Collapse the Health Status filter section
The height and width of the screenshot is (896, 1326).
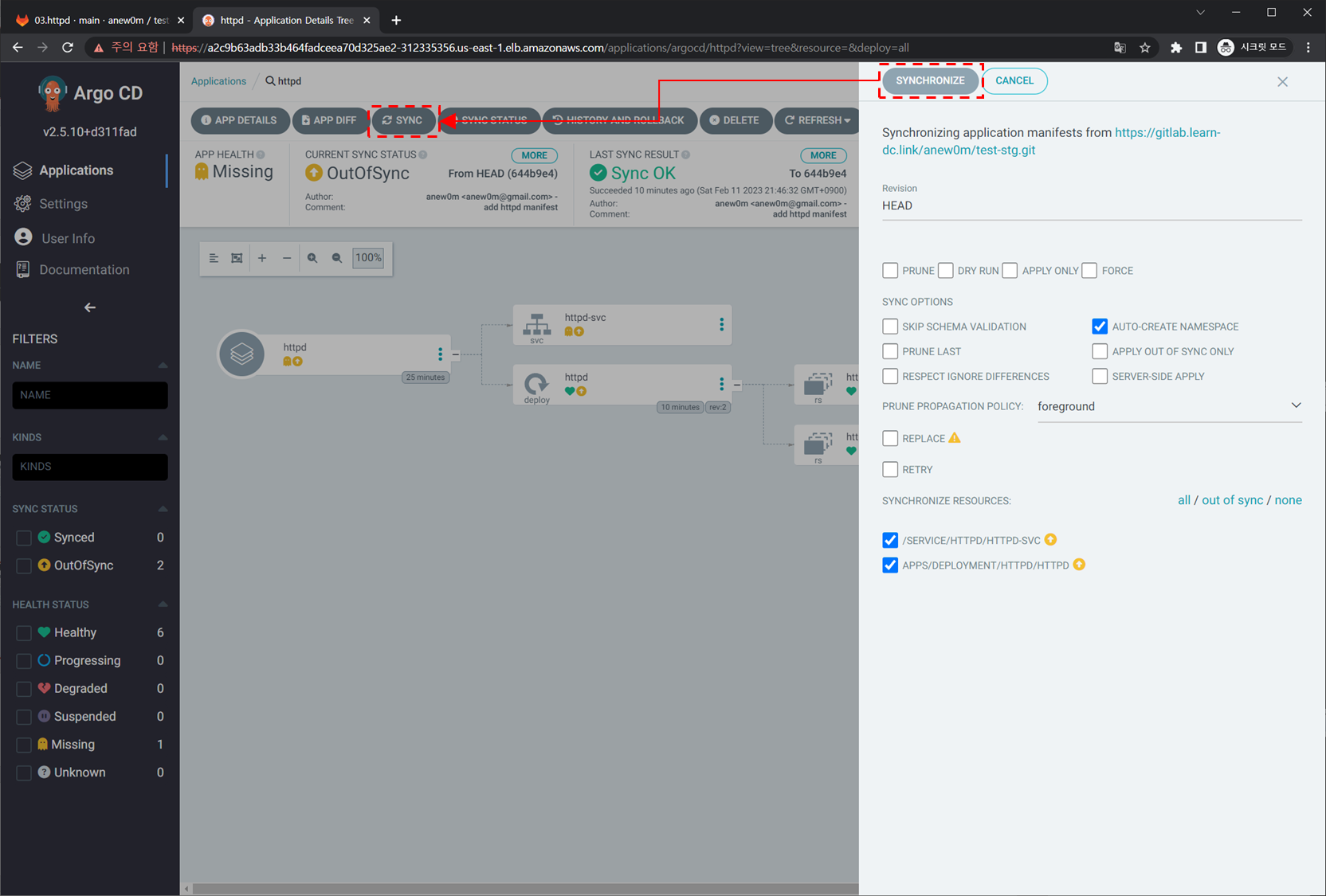(x=163, y=605)
